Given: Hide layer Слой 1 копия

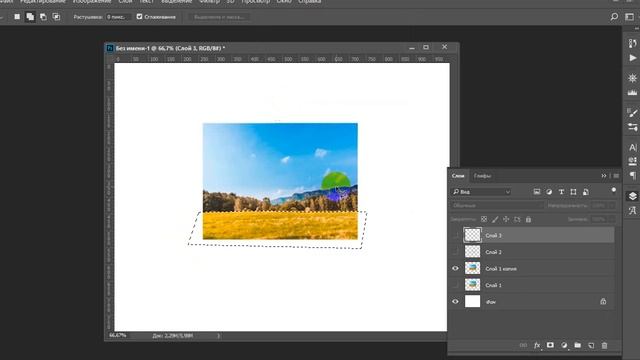Looking at the screenshot, I should coord(456,269).
